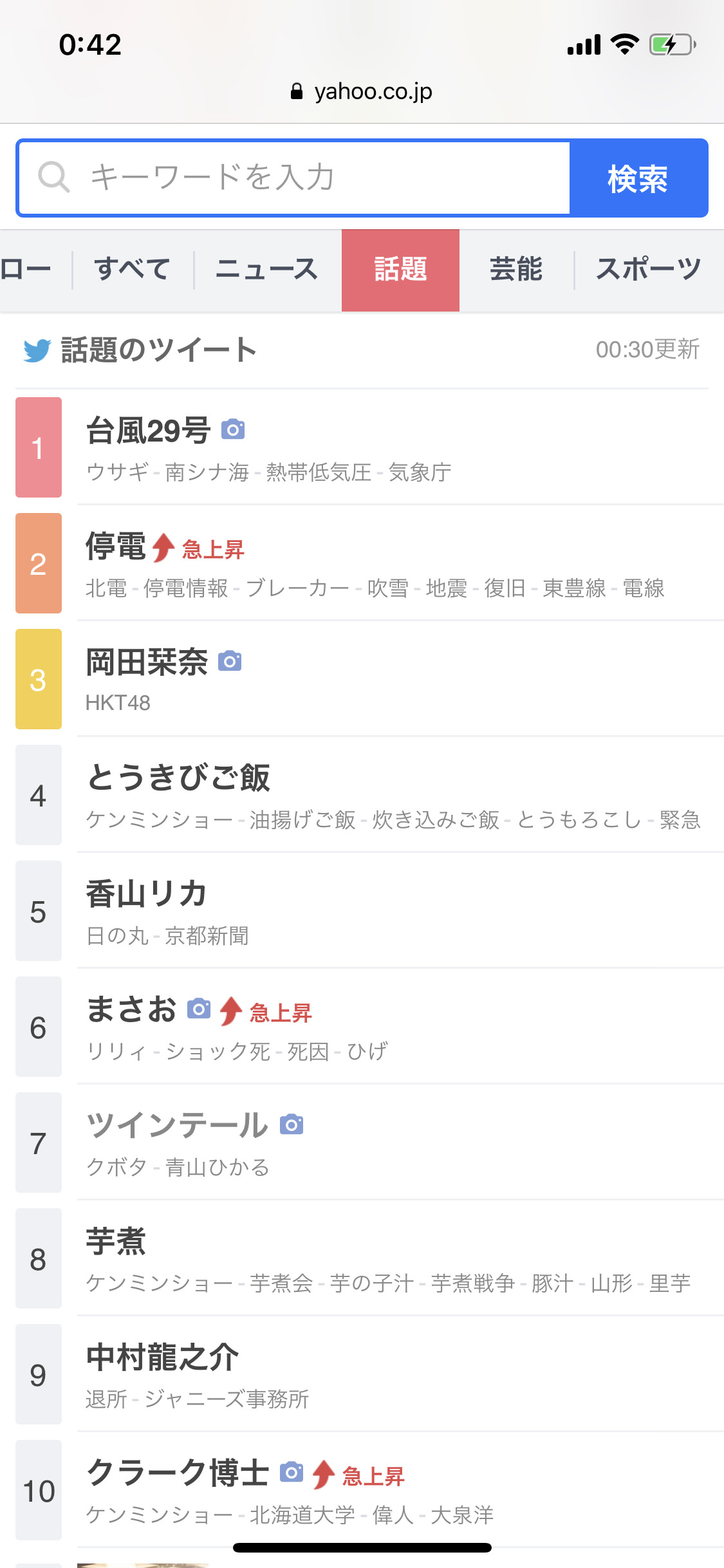Tap the yahoo.co.jp address bar
The height and width of the screenshot is (1568, 724).
(x=362, y=91)
